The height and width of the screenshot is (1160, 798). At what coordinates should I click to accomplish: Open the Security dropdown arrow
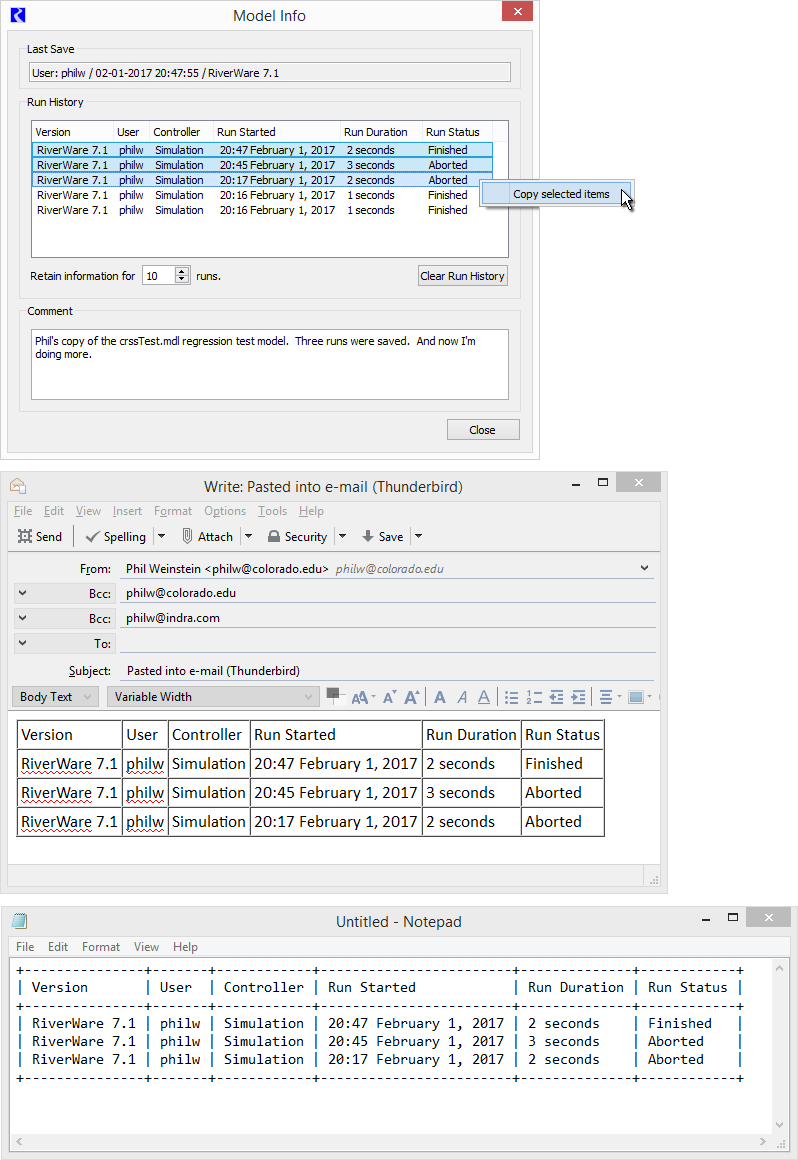click(342, 536)
